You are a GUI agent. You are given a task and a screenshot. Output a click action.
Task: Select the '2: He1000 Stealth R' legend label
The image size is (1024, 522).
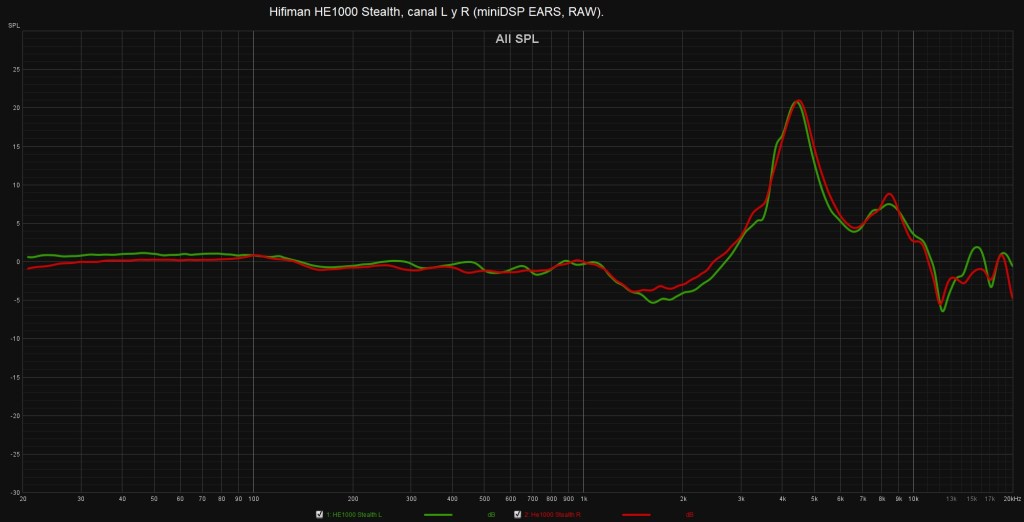coord(556,514)
